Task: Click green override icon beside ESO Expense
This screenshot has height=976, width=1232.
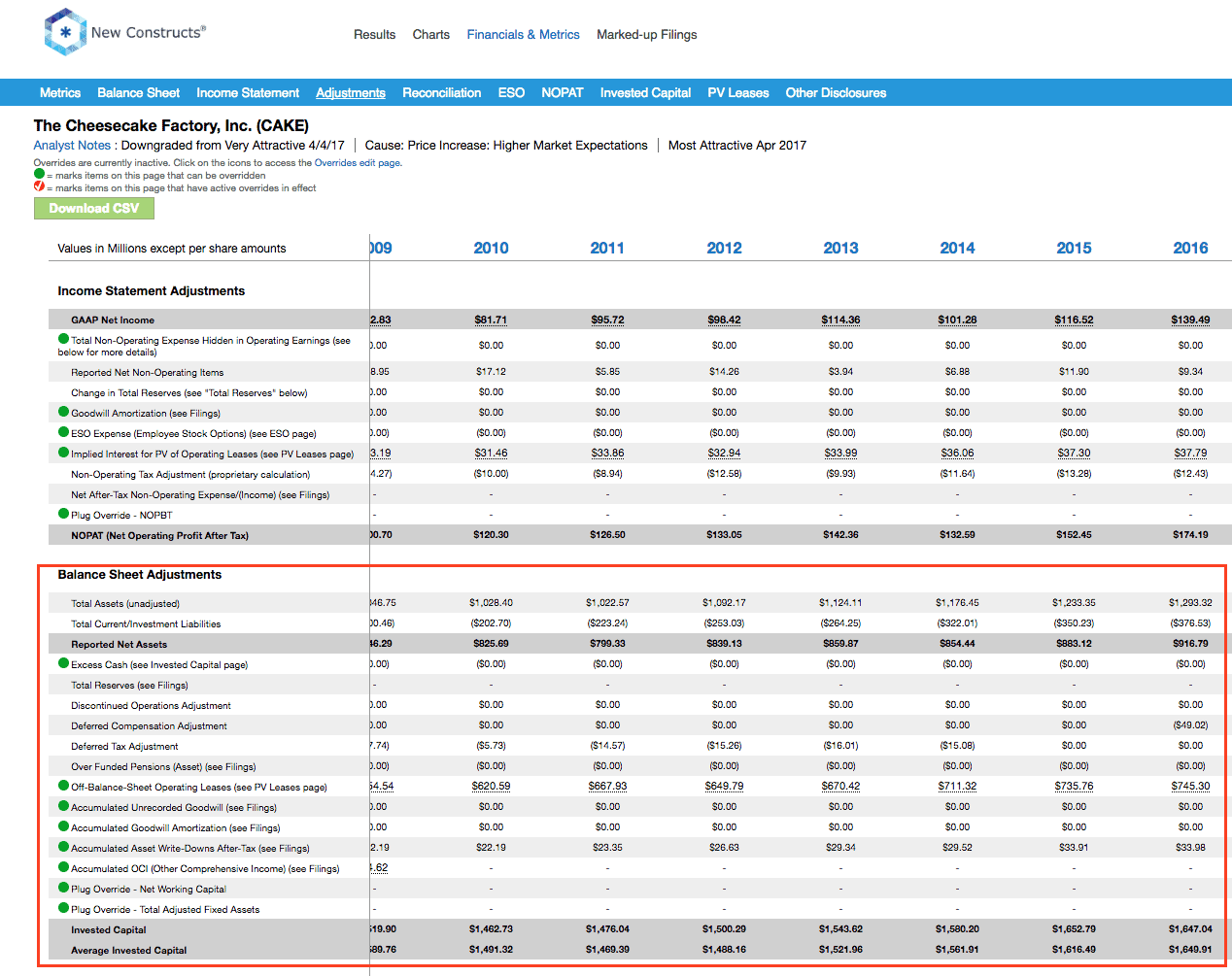Action: tap(63, 432)
